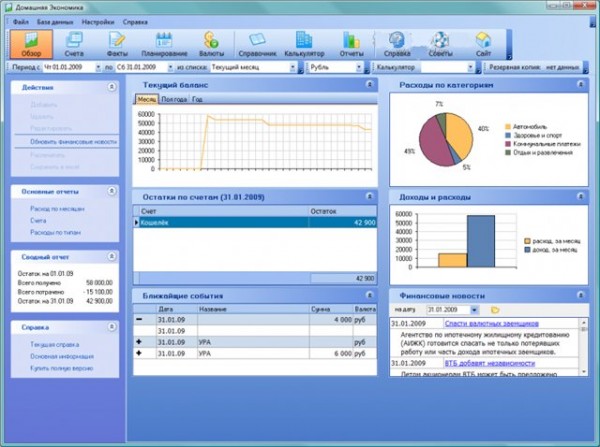Open news link ВТБ добавит независимости
The image size is (600, 447).
490,363
